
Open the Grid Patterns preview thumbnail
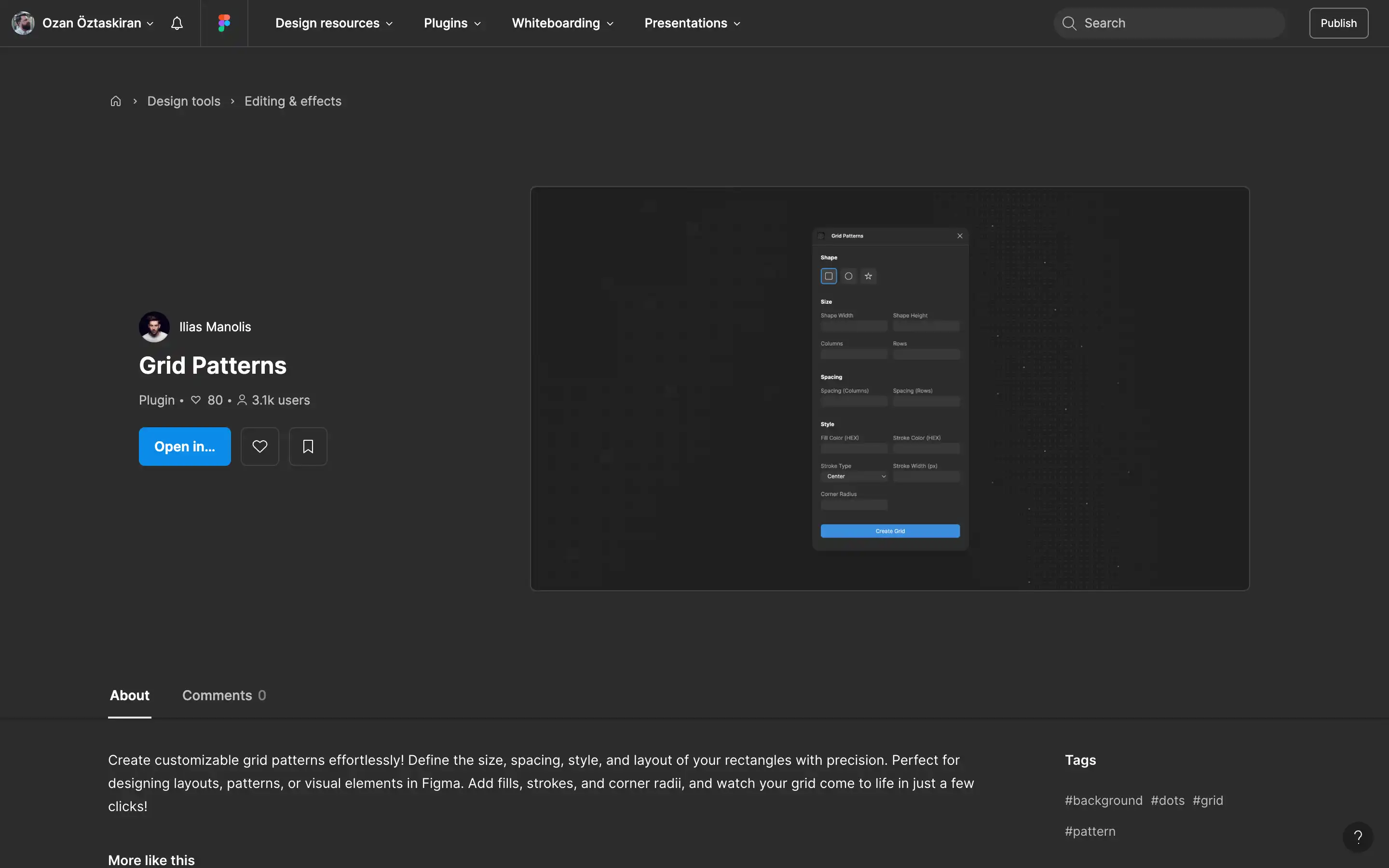click(x=890, y=389)
